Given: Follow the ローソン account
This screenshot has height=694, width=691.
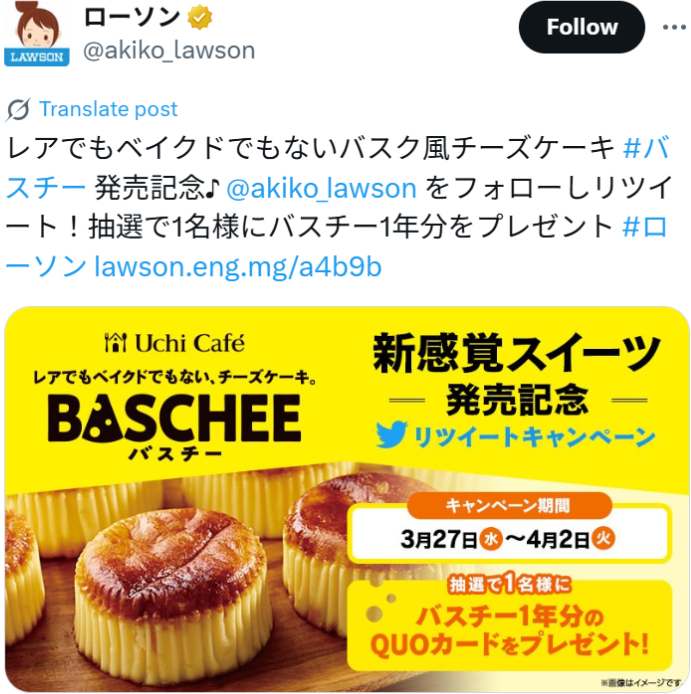Looking at the screenshot, I should click(582, 27).
